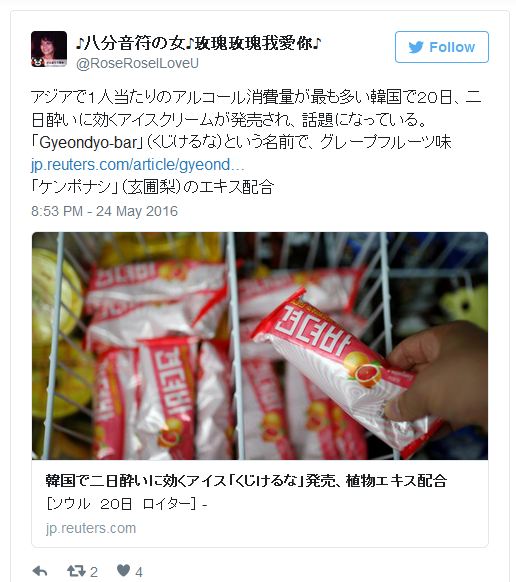This screenshot has height=582, width=516.
Task: Click the retweet count 2
Action: tap(94, 572)
